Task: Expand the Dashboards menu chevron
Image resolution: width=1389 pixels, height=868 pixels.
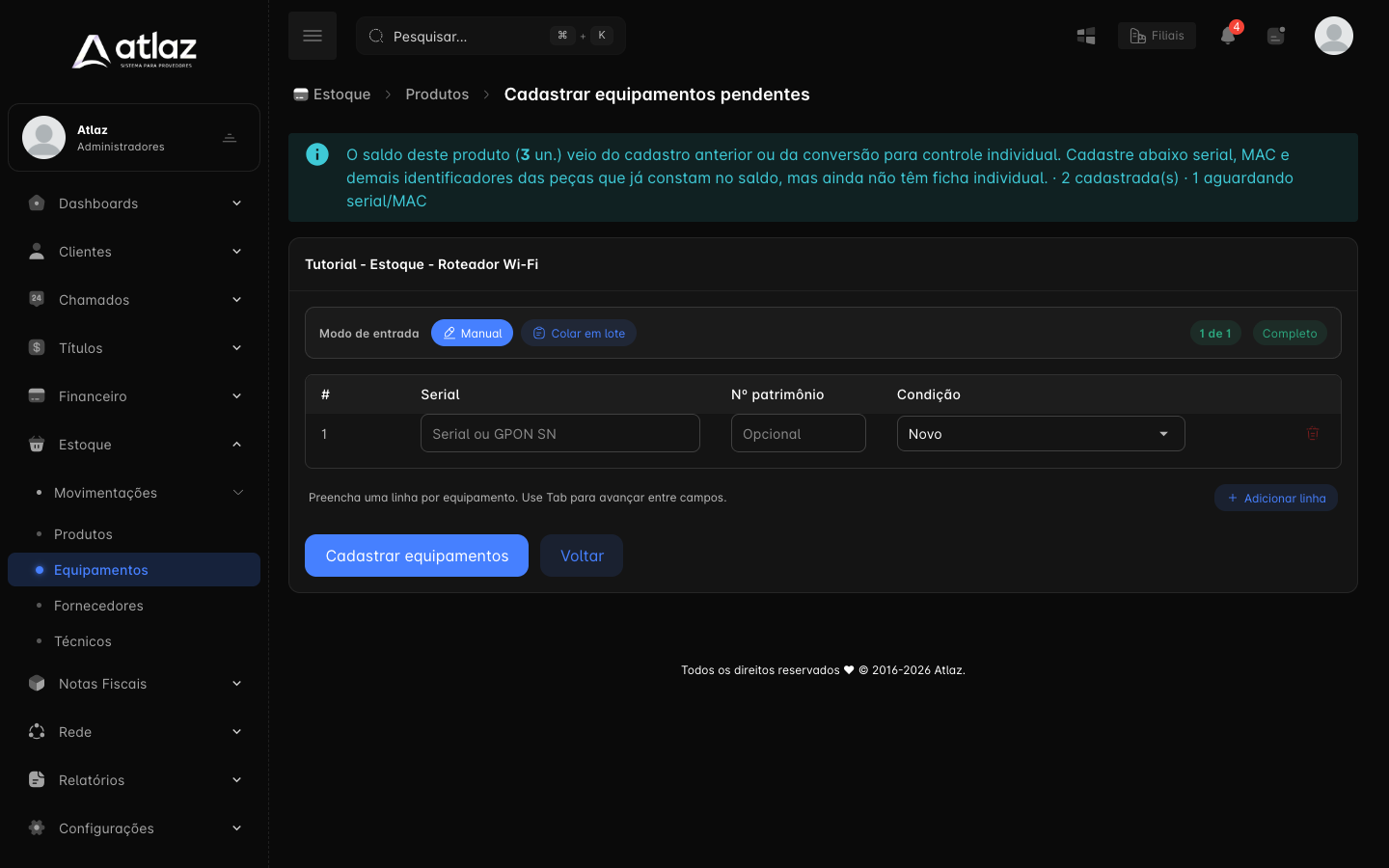Action: tap(236, 203)
